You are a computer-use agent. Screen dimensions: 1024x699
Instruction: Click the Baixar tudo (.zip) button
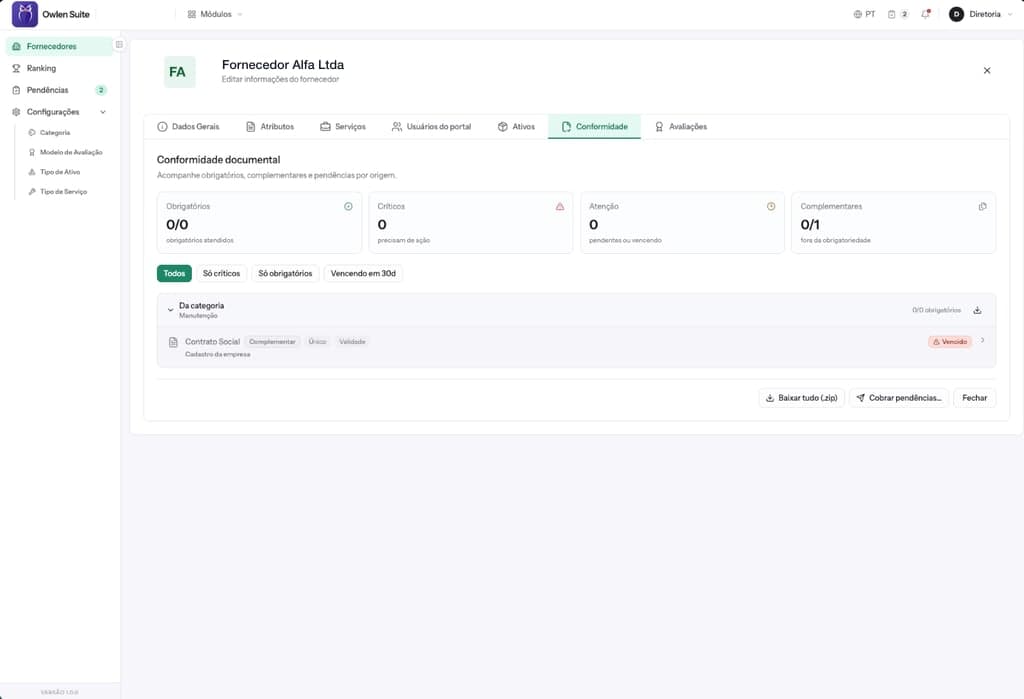coord(801,398)
